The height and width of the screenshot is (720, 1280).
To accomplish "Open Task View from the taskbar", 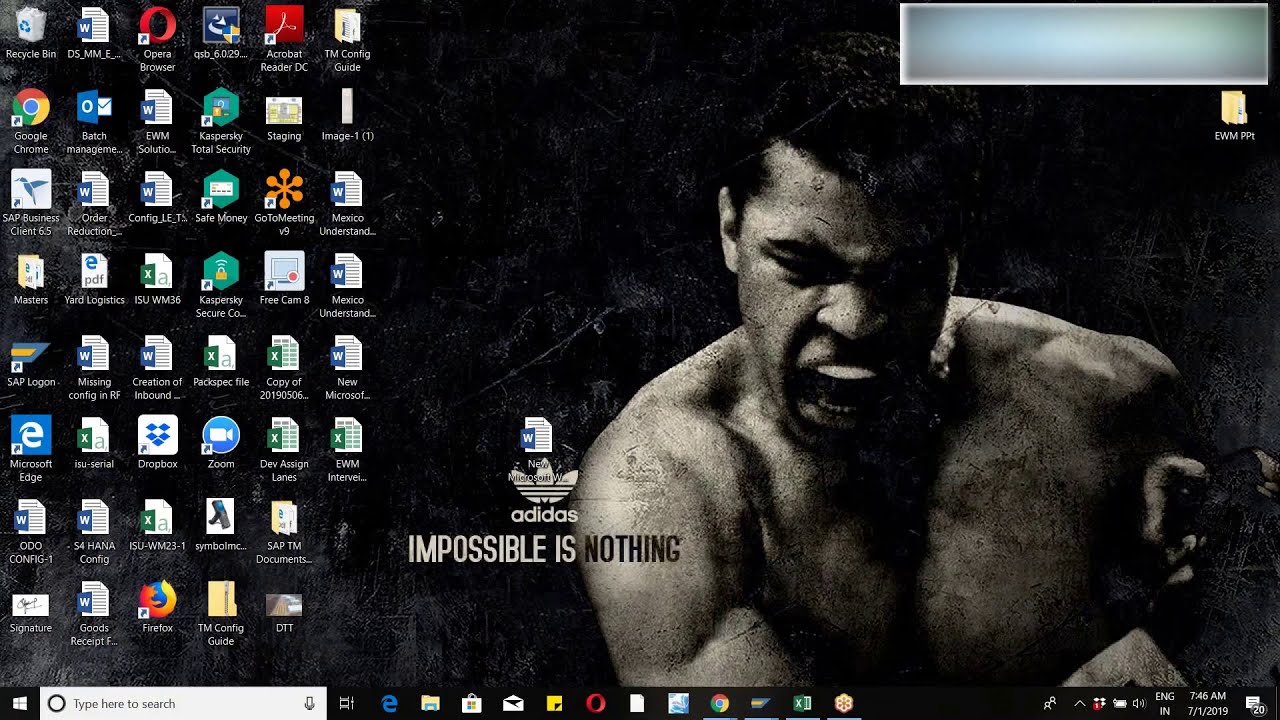I will [x=347, y=704].
